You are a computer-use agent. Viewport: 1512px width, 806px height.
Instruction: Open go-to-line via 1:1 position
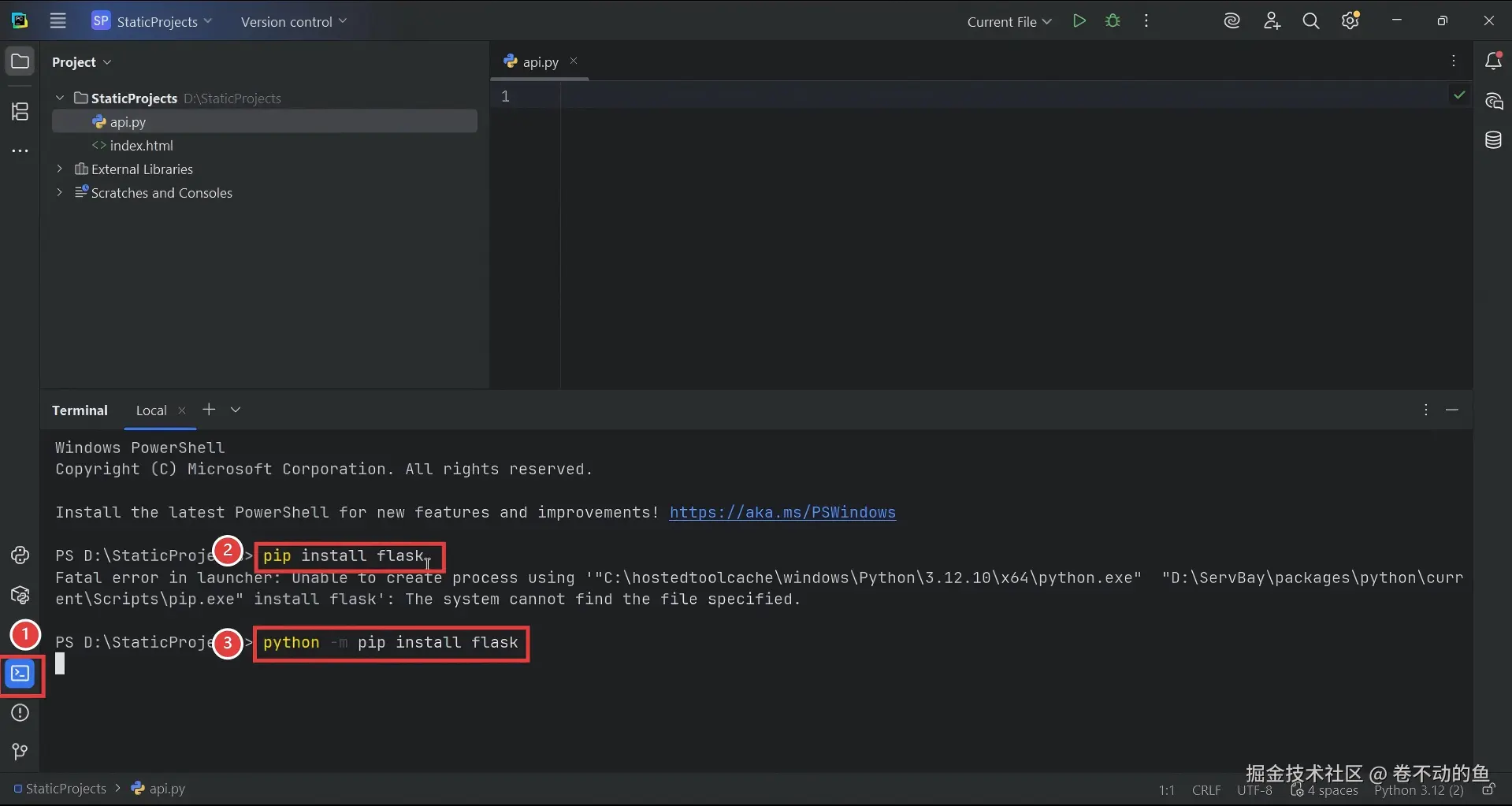pos(1166,790)
